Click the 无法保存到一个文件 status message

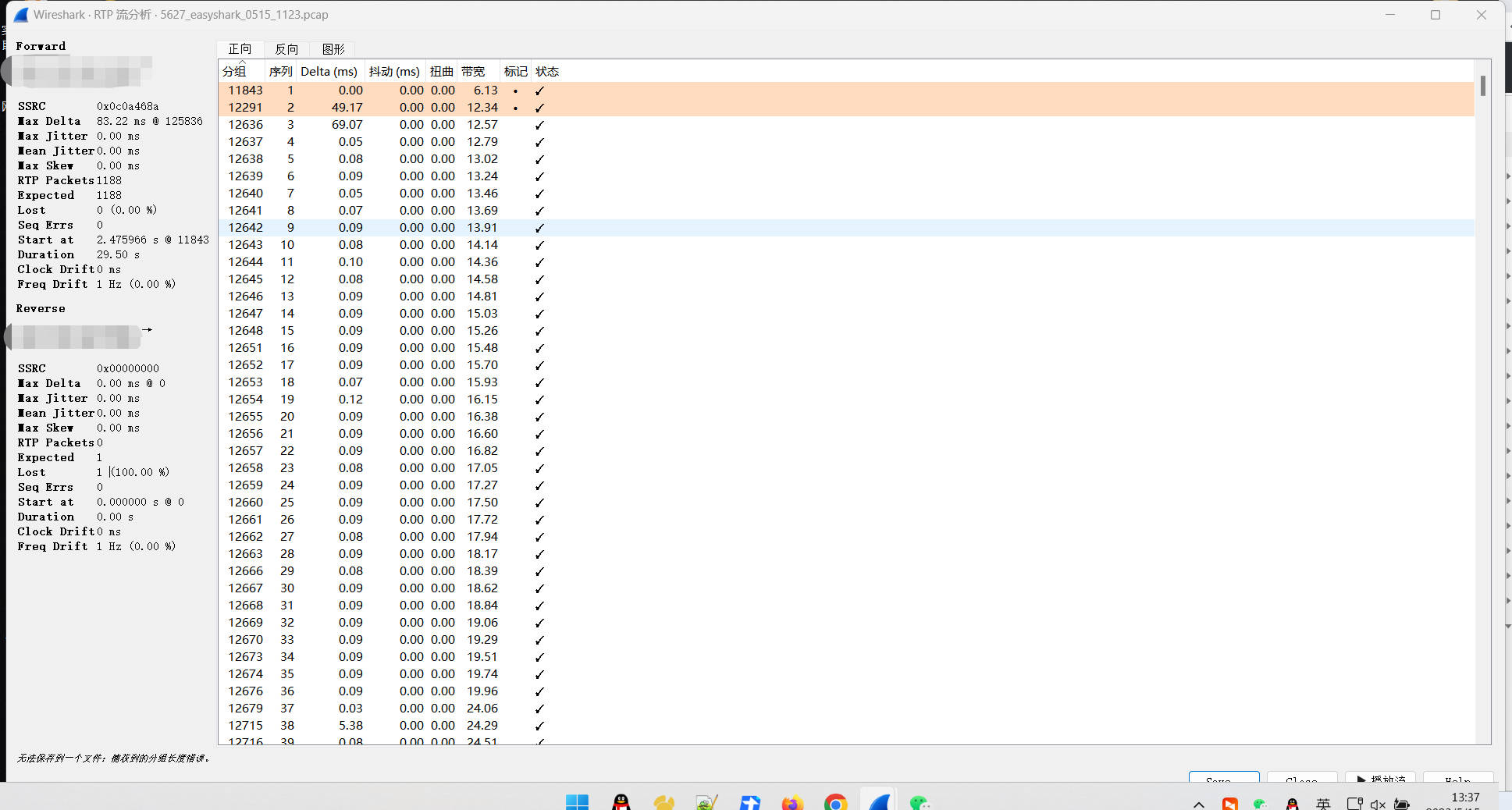pos(114,758)
